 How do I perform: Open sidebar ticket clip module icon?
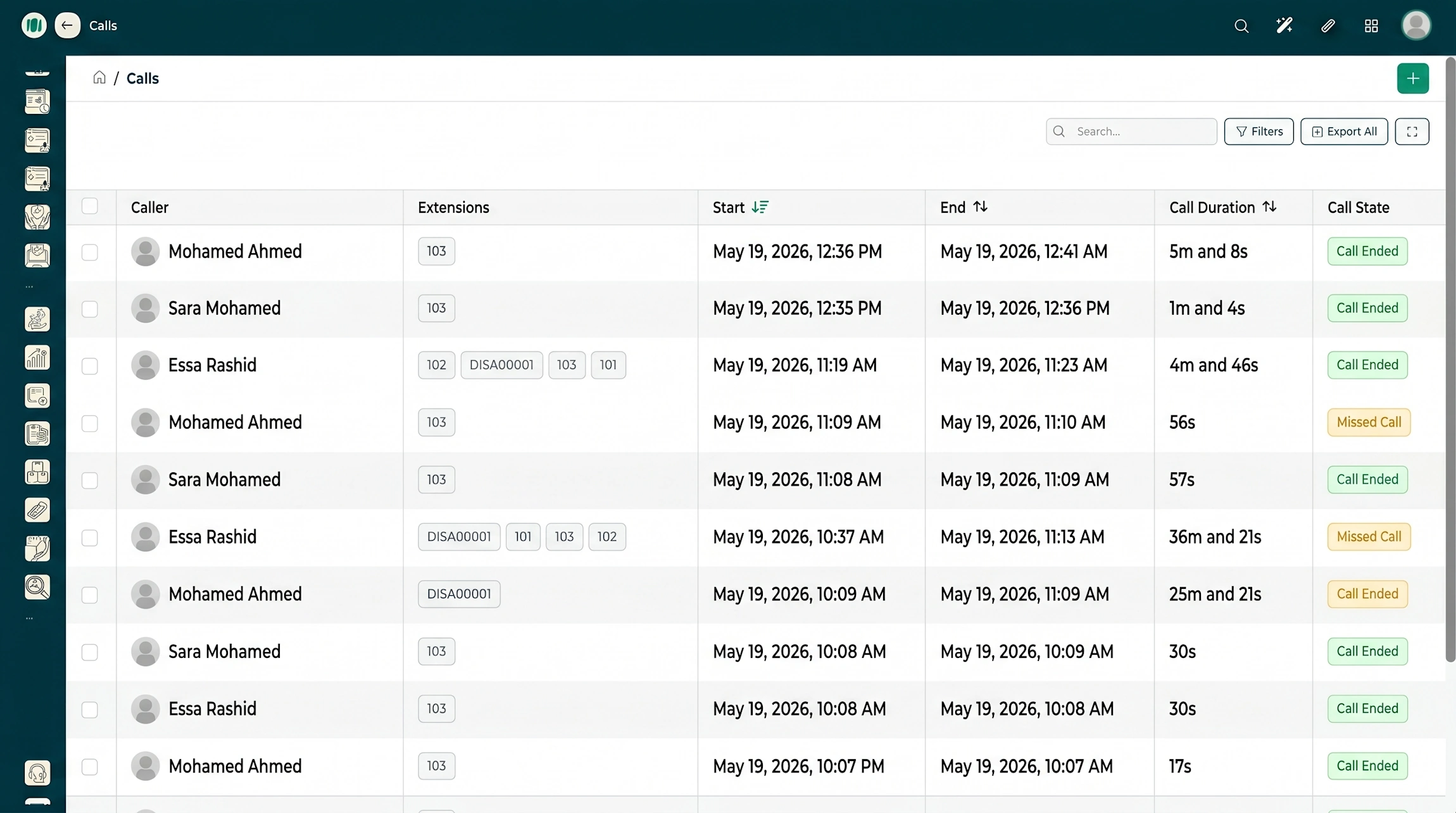[37, 510]
